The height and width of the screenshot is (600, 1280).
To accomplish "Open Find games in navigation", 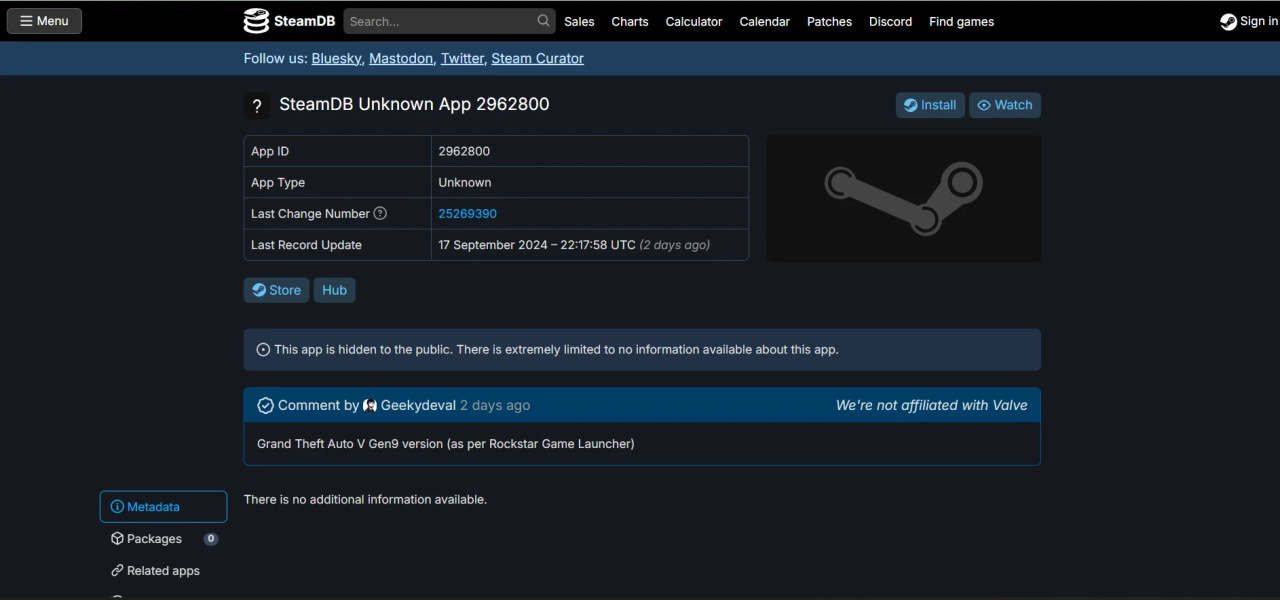I will coord(962,21).
